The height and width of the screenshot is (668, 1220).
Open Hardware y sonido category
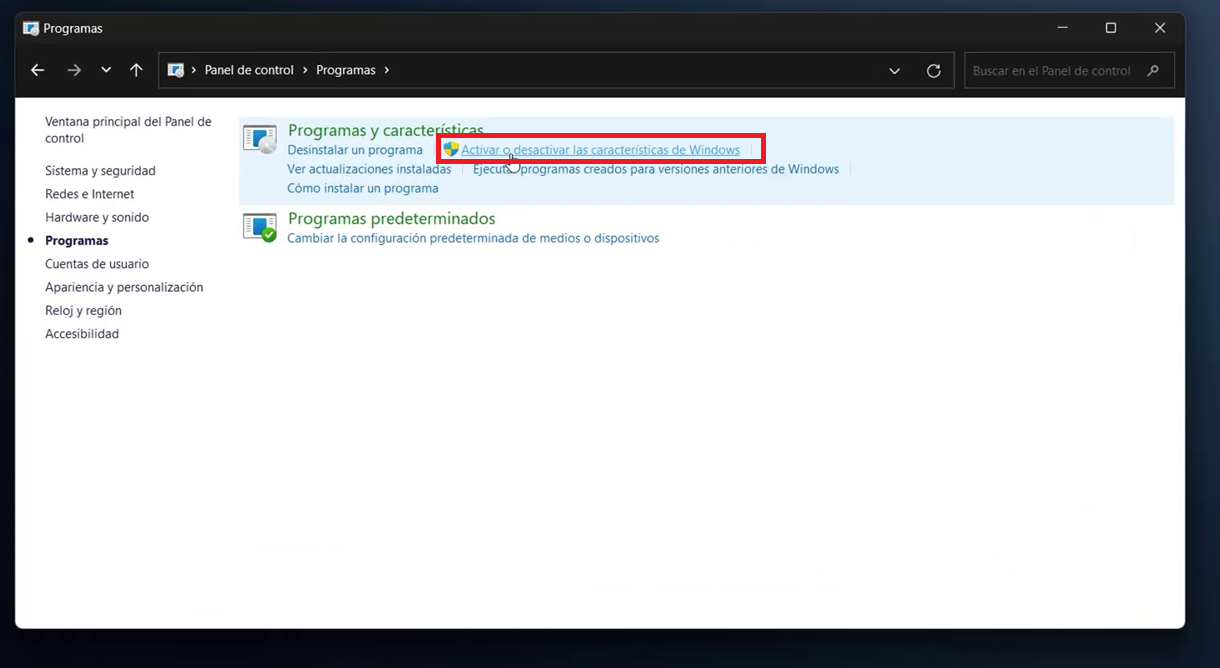[x=97, y=217]
